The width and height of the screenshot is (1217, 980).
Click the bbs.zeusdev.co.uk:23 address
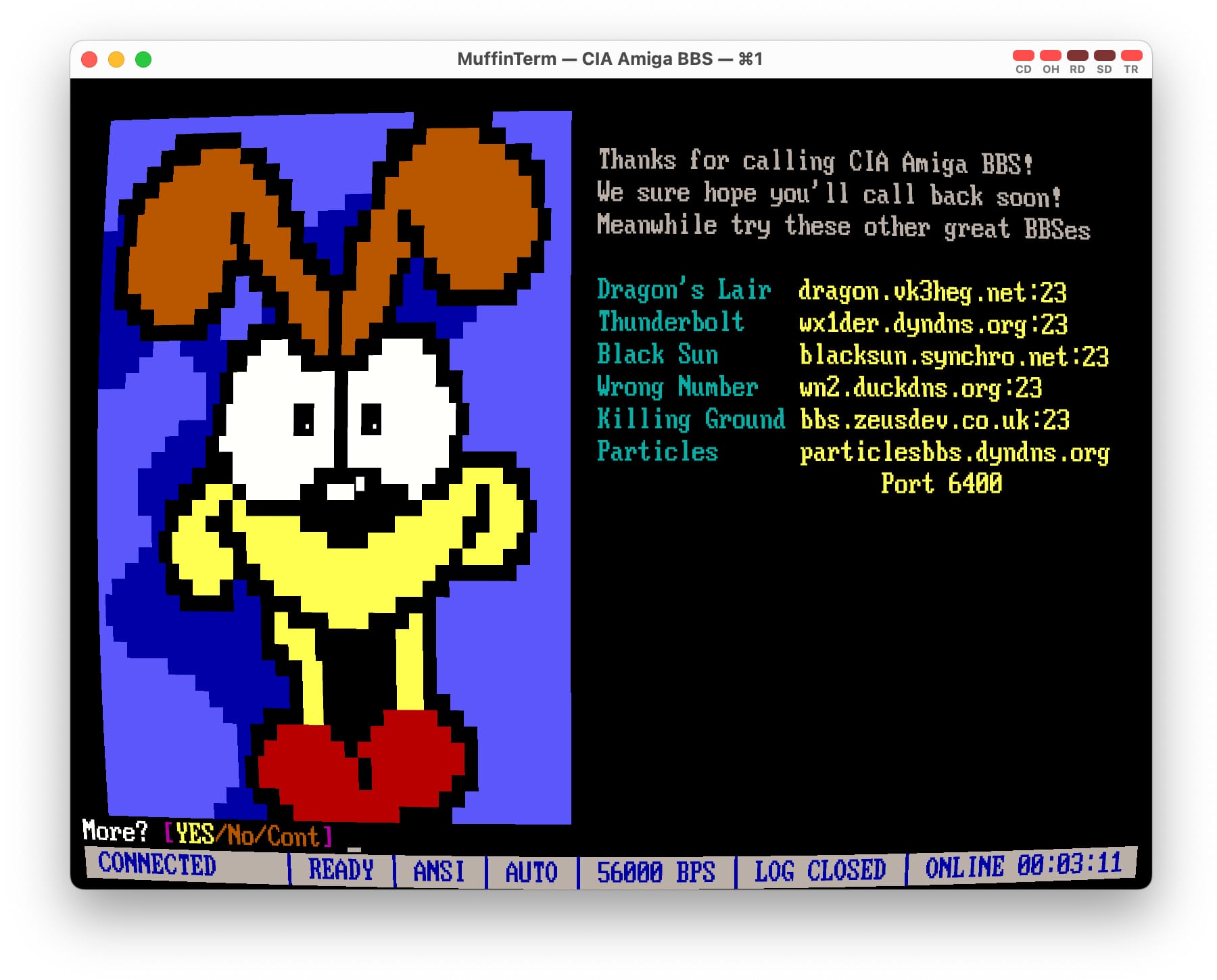click(x=934, y=420)
